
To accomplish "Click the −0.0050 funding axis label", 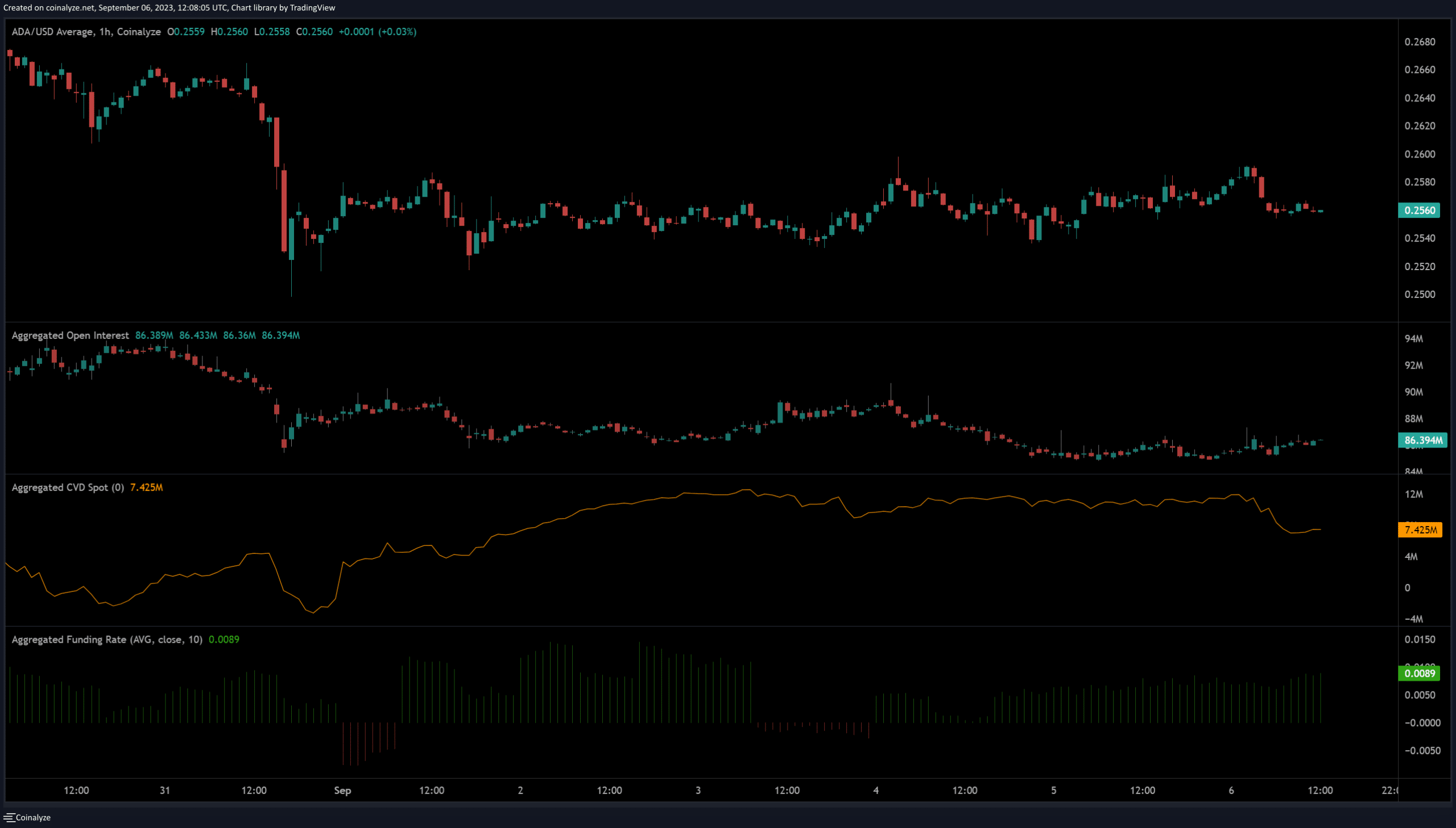I will point(1422,751).
